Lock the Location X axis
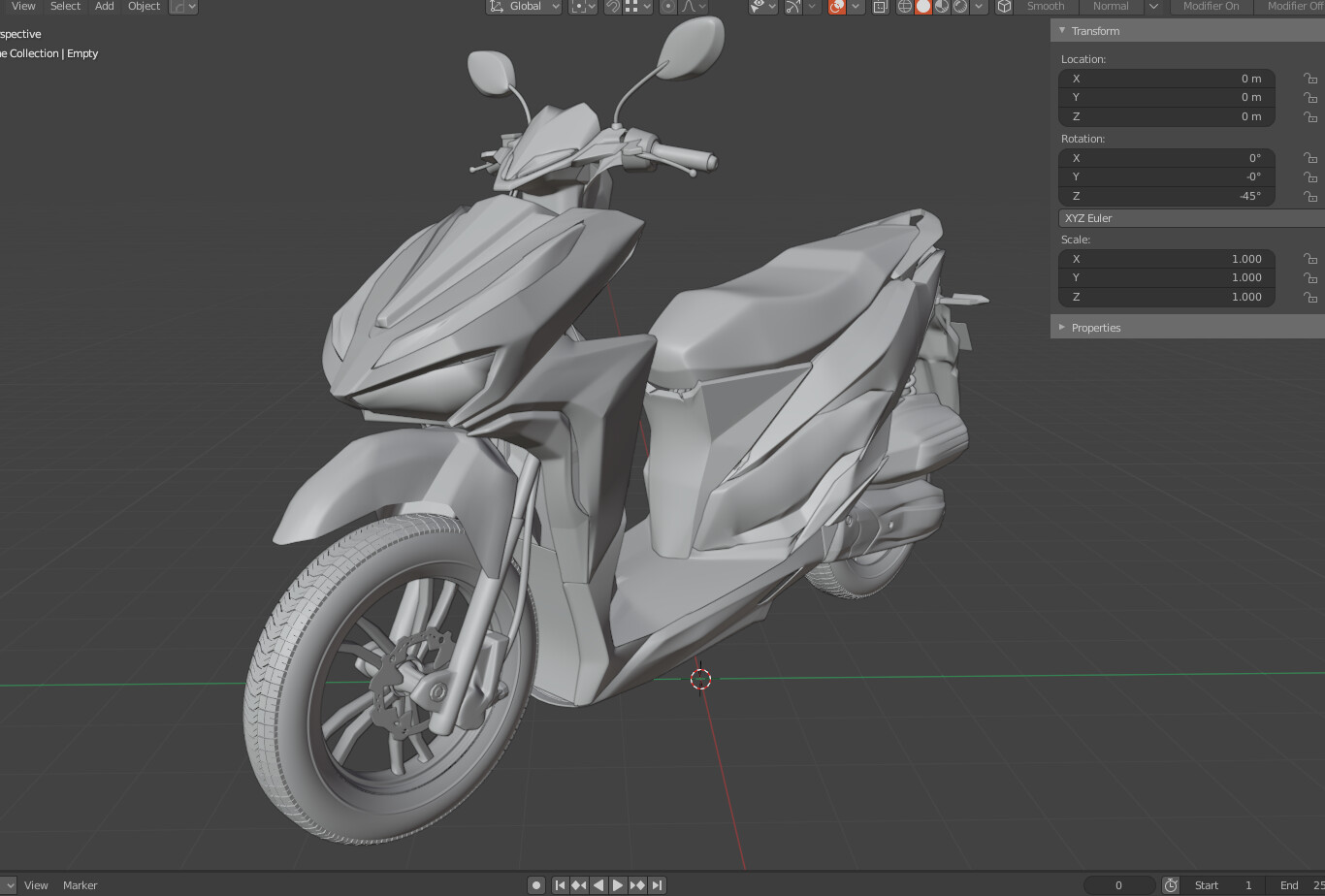Screen dimensions: 1325x896 point(1309,79)
